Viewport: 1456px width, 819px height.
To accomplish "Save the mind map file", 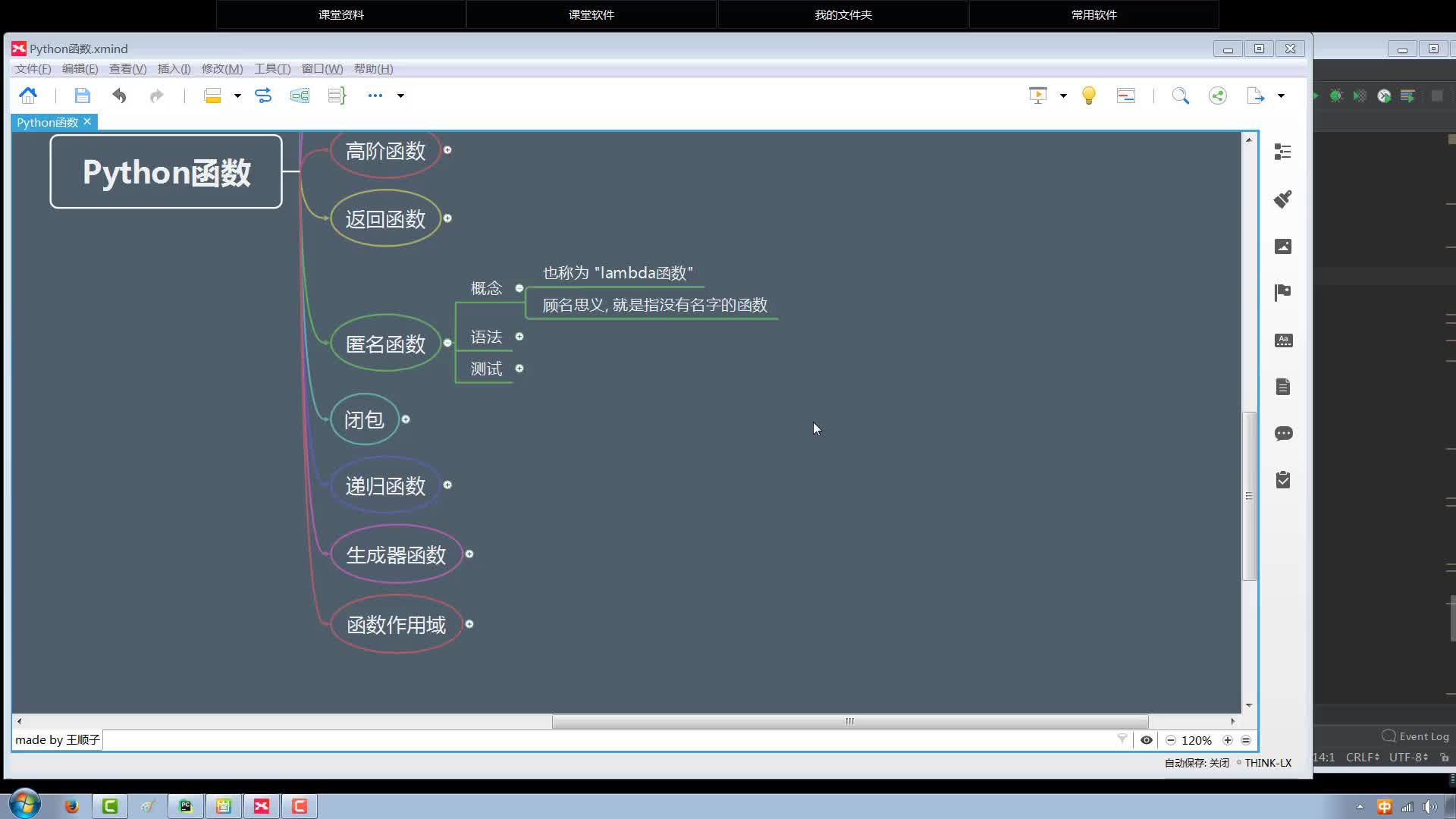I will coord(82,96).
